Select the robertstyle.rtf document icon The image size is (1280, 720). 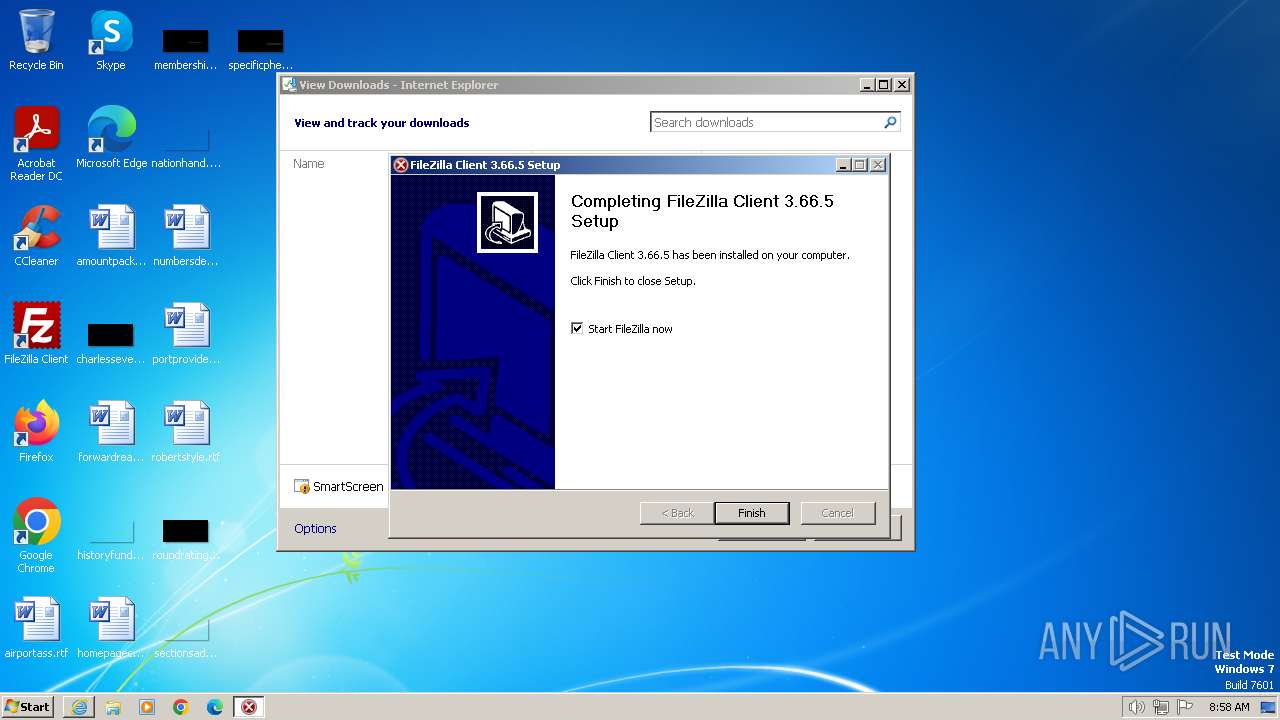tap(186, 432)
